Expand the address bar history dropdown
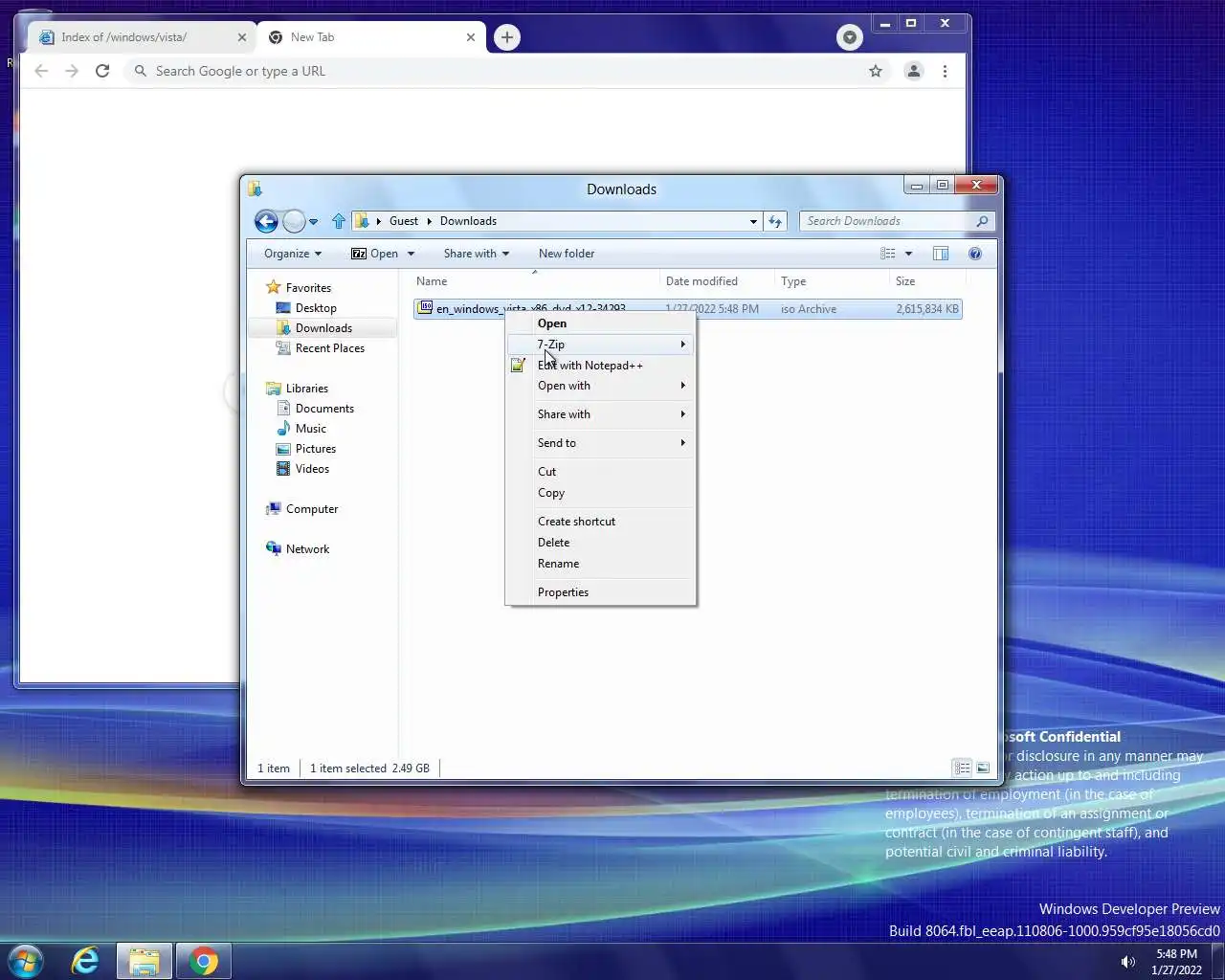Viewport: 1225px width, 980px height. (753, 221)
